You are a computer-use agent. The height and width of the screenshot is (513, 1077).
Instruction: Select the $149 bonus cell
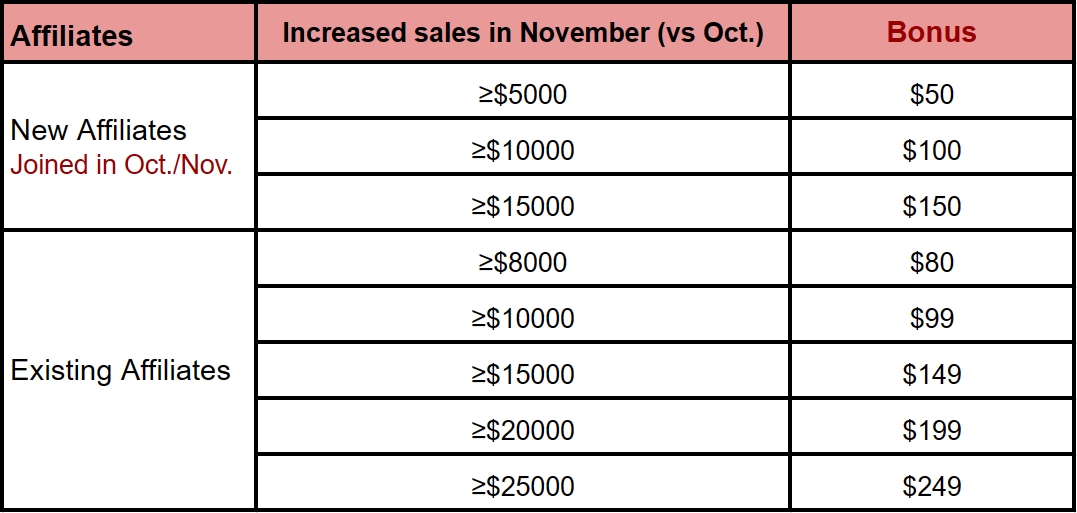[x=932, y=370]
